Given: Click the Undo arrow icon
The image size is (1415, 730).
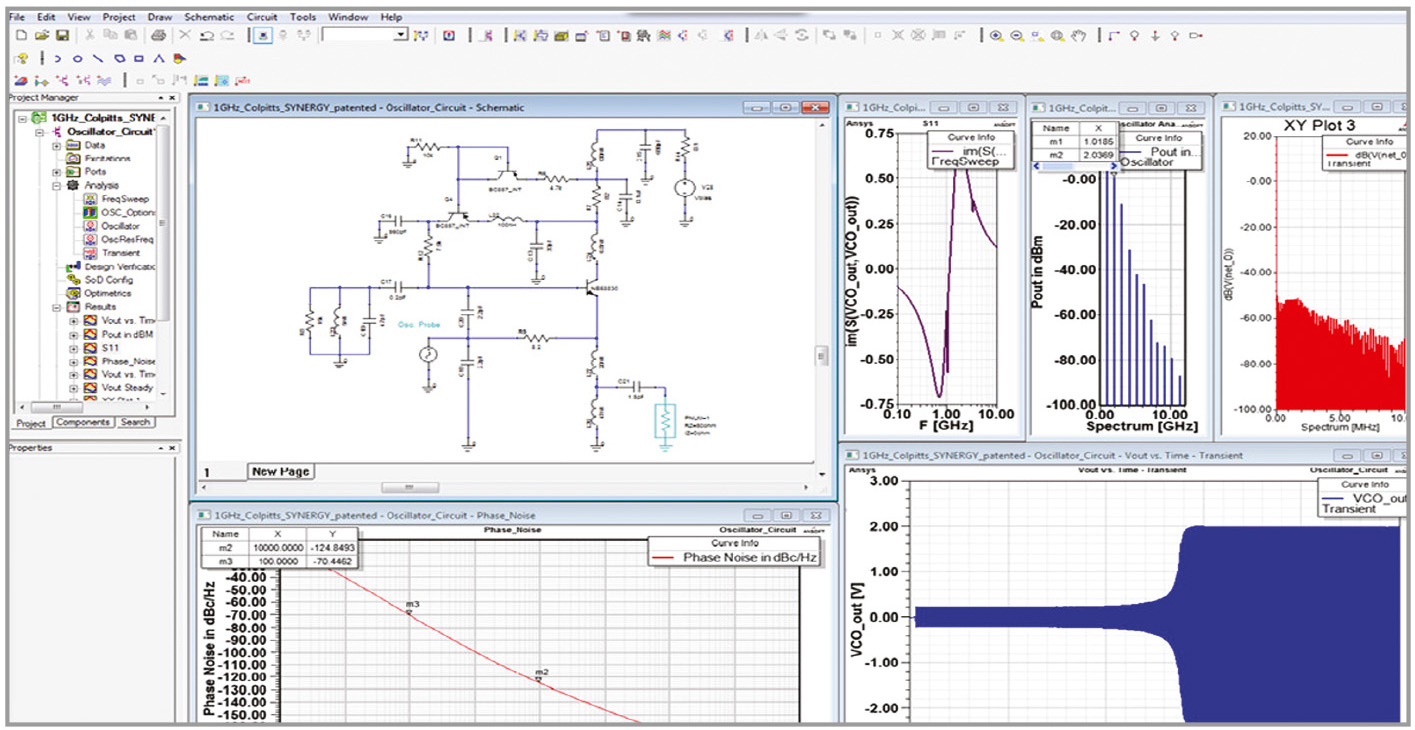Looking at the screenshot, I should pyautogui.click(x=207, y=36).
